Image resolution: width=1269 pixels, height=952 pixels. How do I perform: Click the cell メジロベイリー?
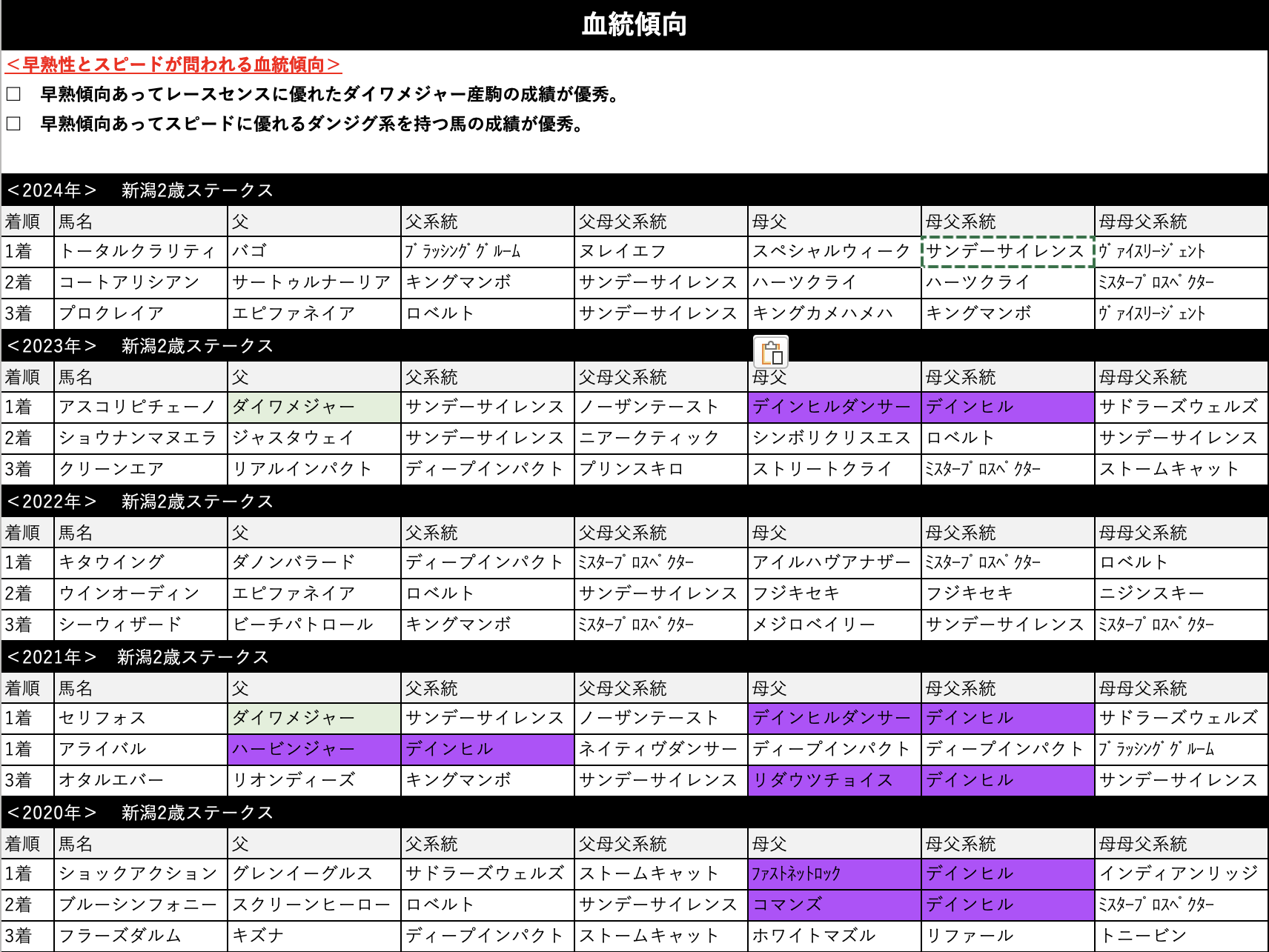coord(835,625)
